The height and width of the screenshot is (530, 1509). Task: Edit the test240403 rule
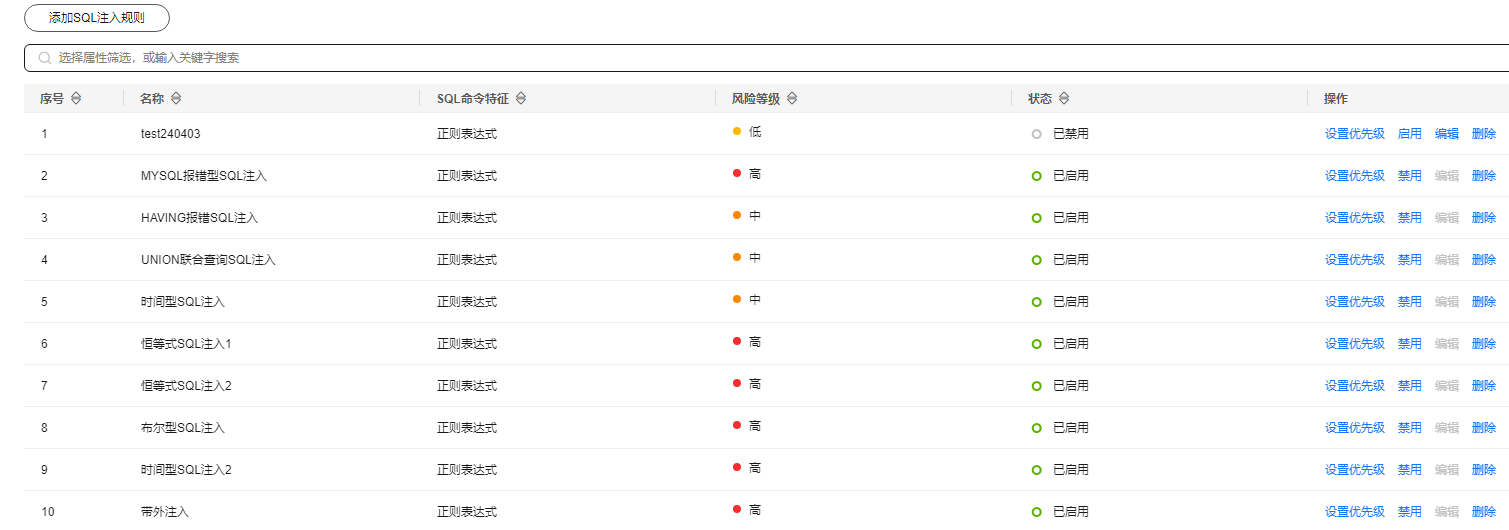[1446, 134]
